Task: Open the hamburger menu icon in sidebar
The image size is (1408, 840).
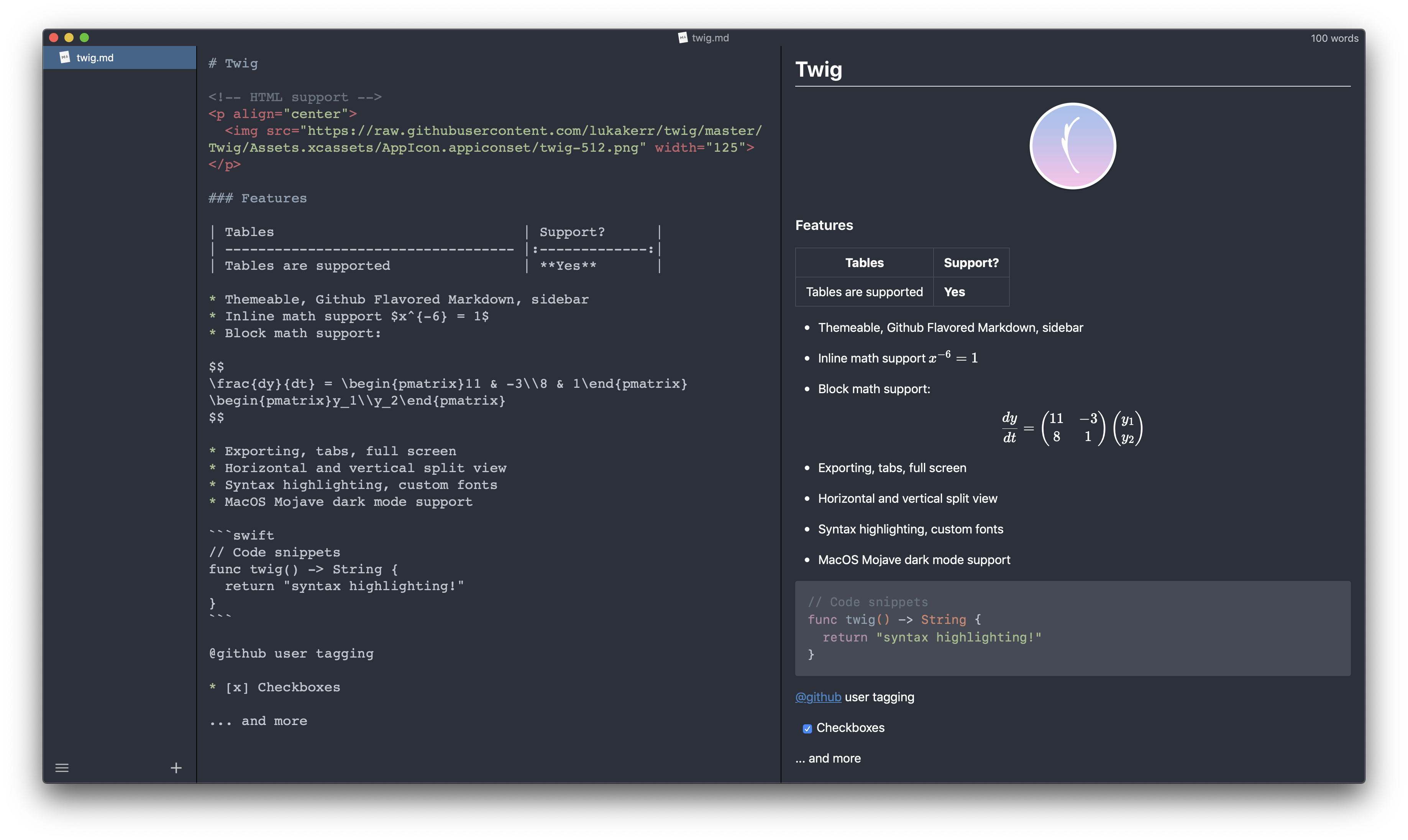Action: (62, 768)
